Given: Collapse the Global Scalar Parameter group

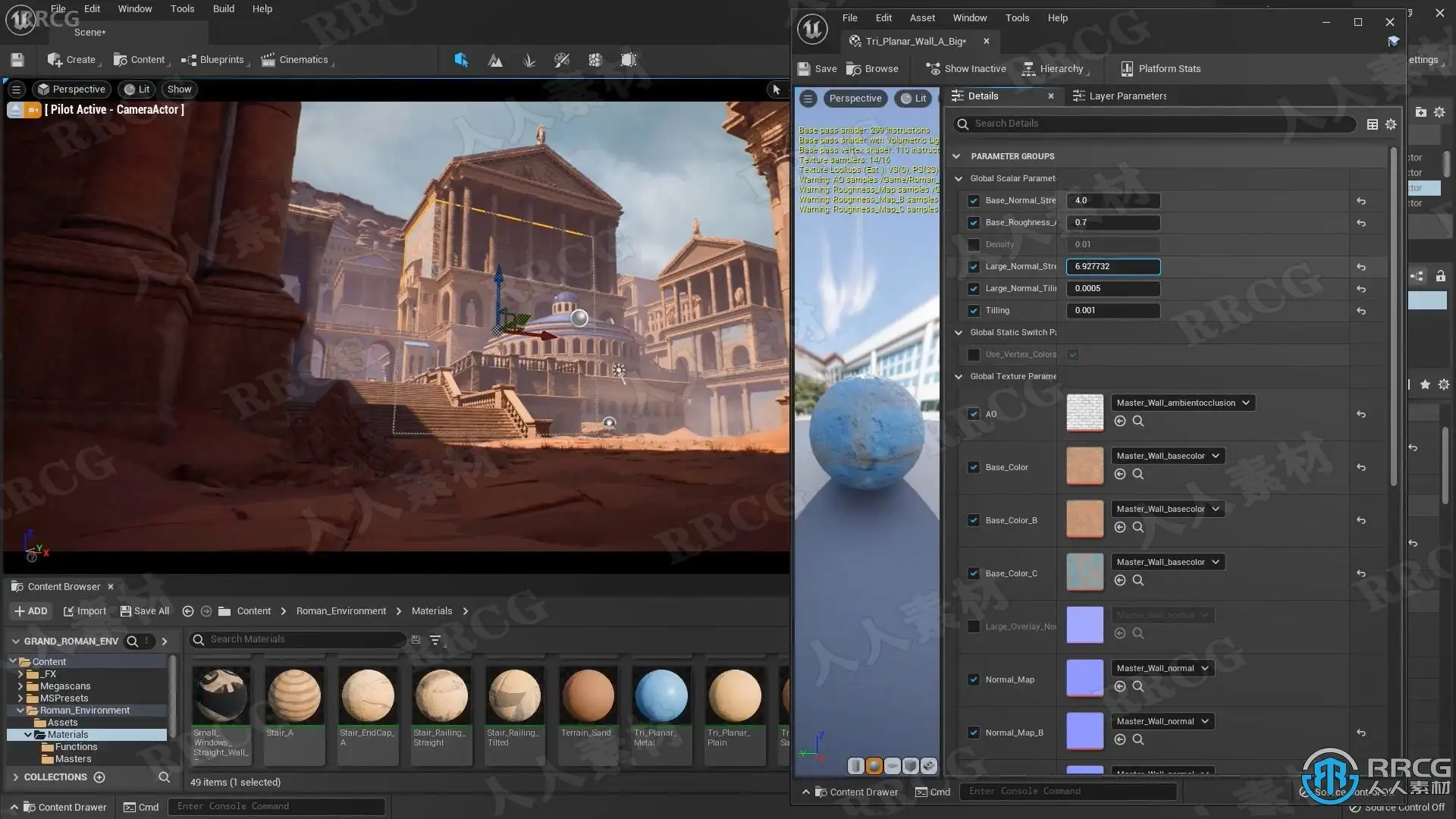Looking at the screenshot, I should [x=959, y=179].
